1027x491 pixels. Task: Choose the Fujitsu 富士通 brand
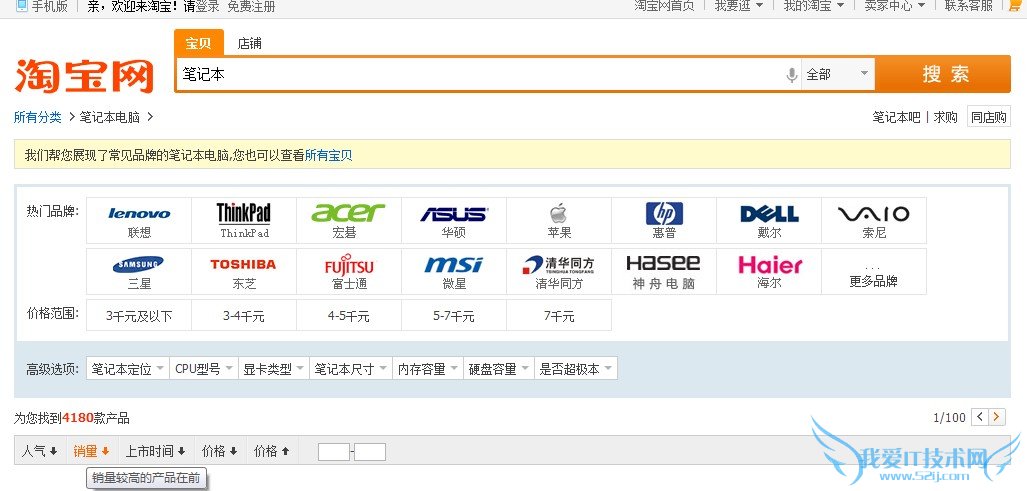point(348,271)
